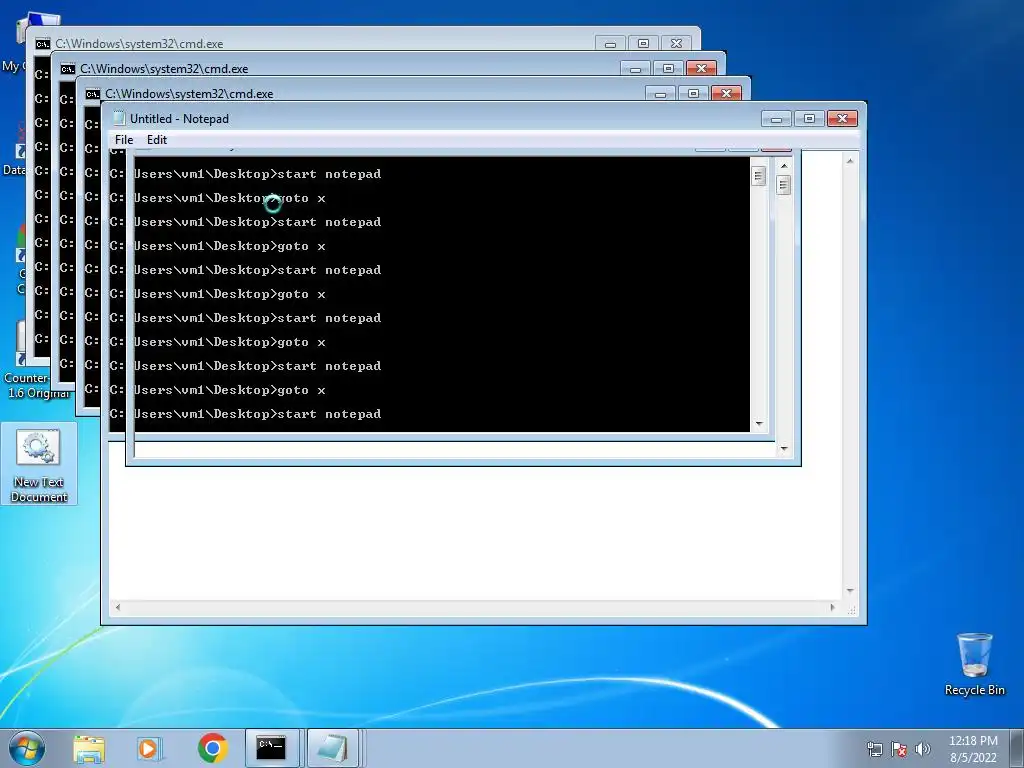Click Notepad's vertical scrollbar up arrow
This screenshot has height=768, width=1024.
coord(850,161)
